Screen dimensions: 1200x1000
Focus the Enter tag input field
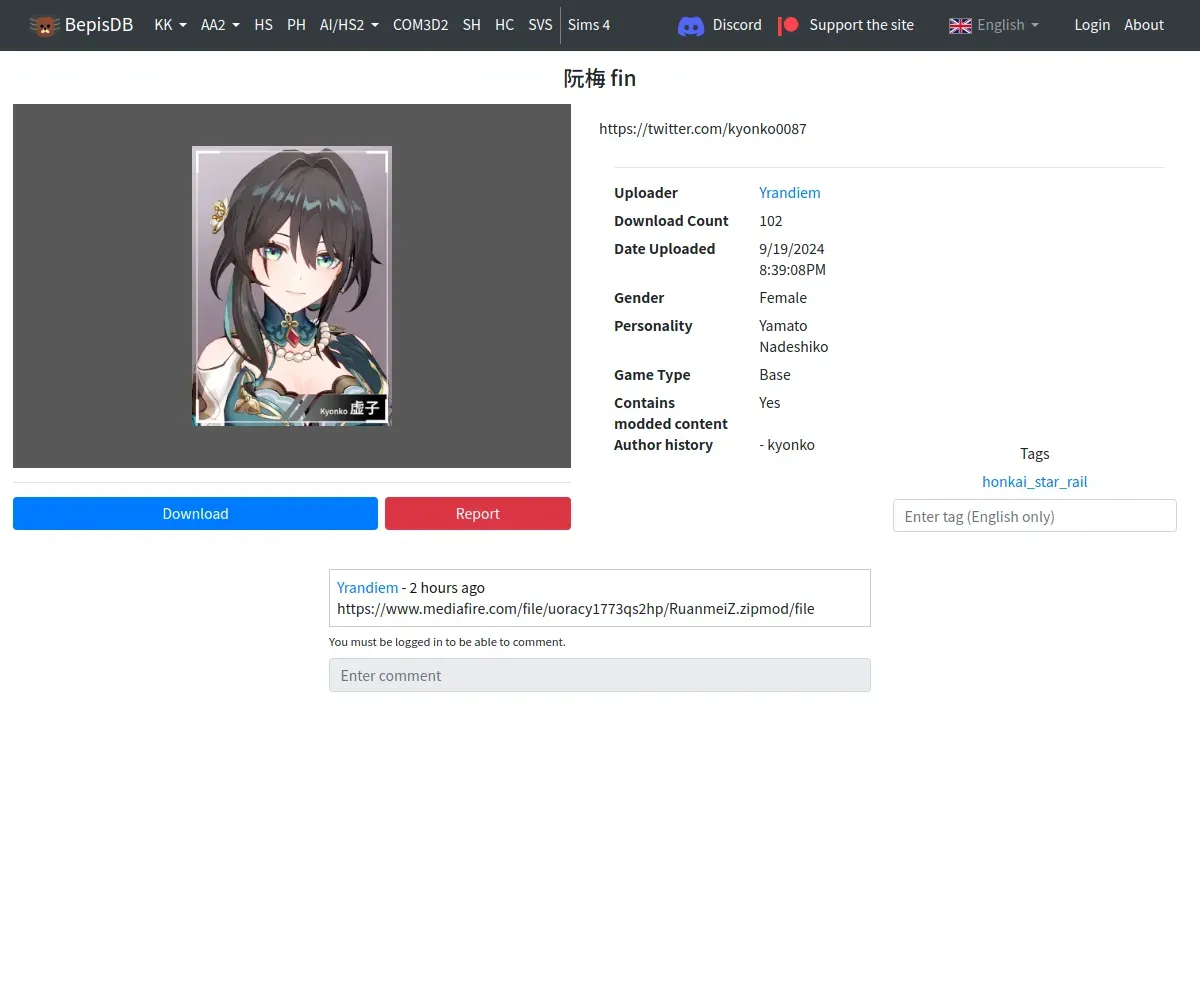pos(1034,516)
